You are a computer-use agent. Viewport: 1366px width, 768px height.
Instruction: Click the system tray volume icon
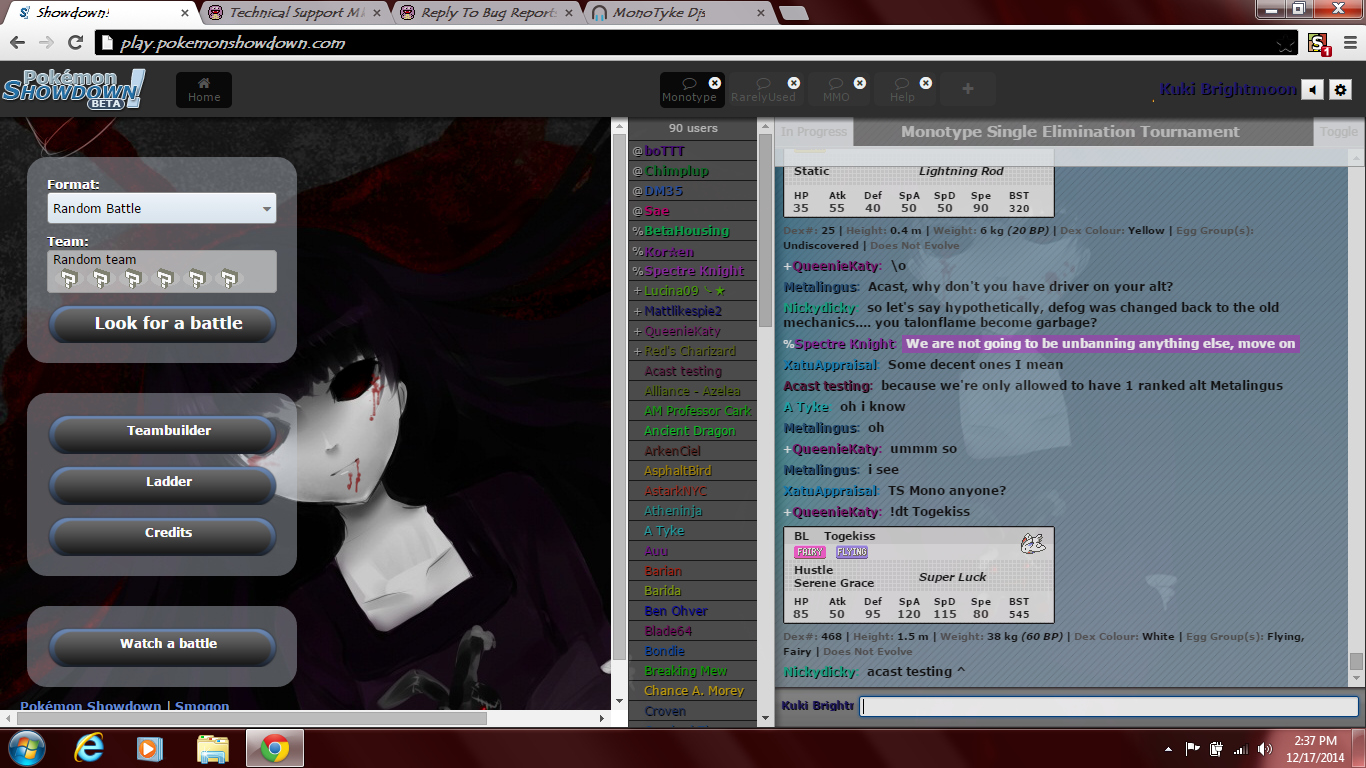1265,749
